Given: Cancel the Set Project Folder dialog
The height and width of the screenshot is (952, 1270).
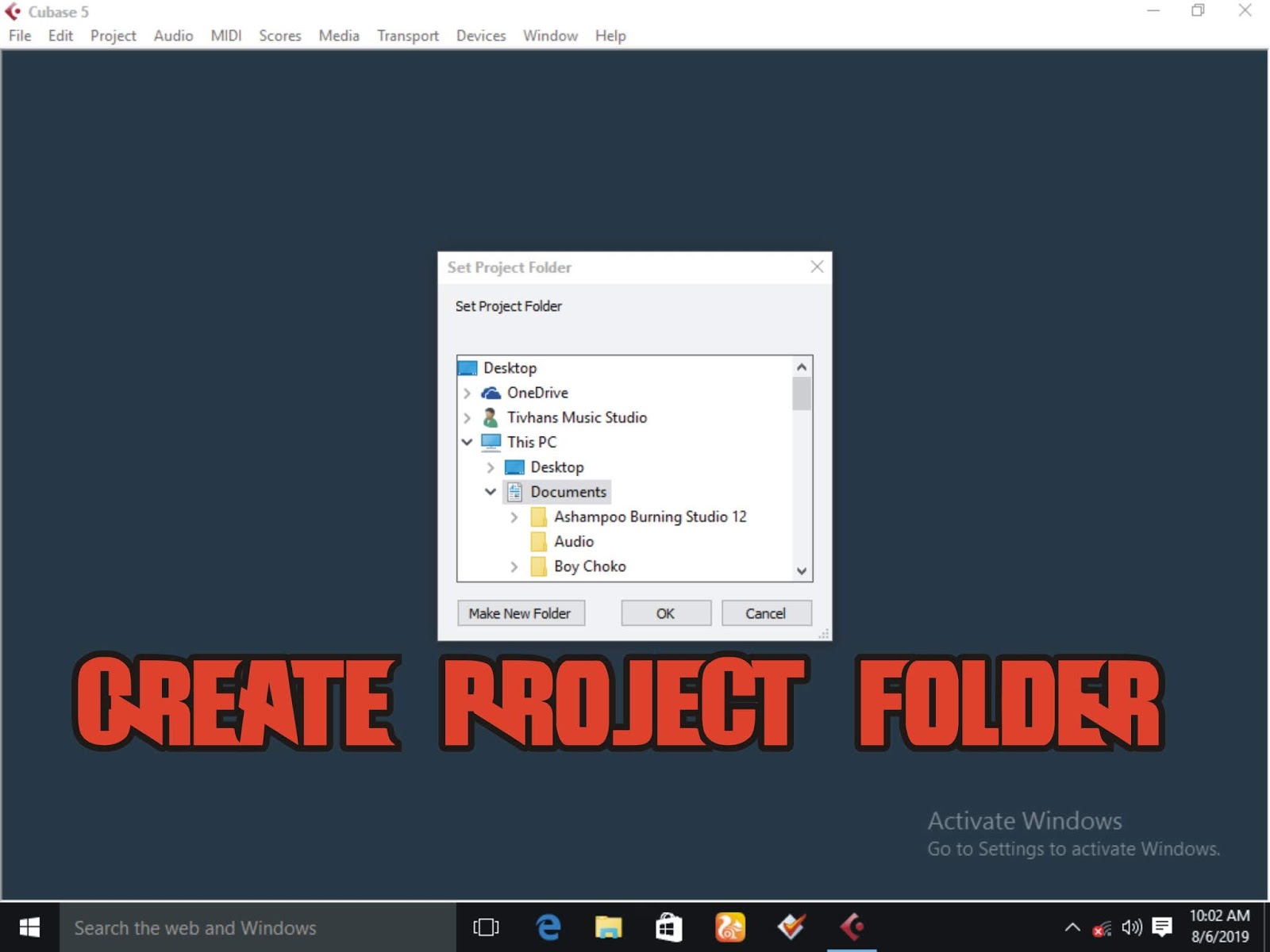Looking at the screenshot, I should (766, 613).
